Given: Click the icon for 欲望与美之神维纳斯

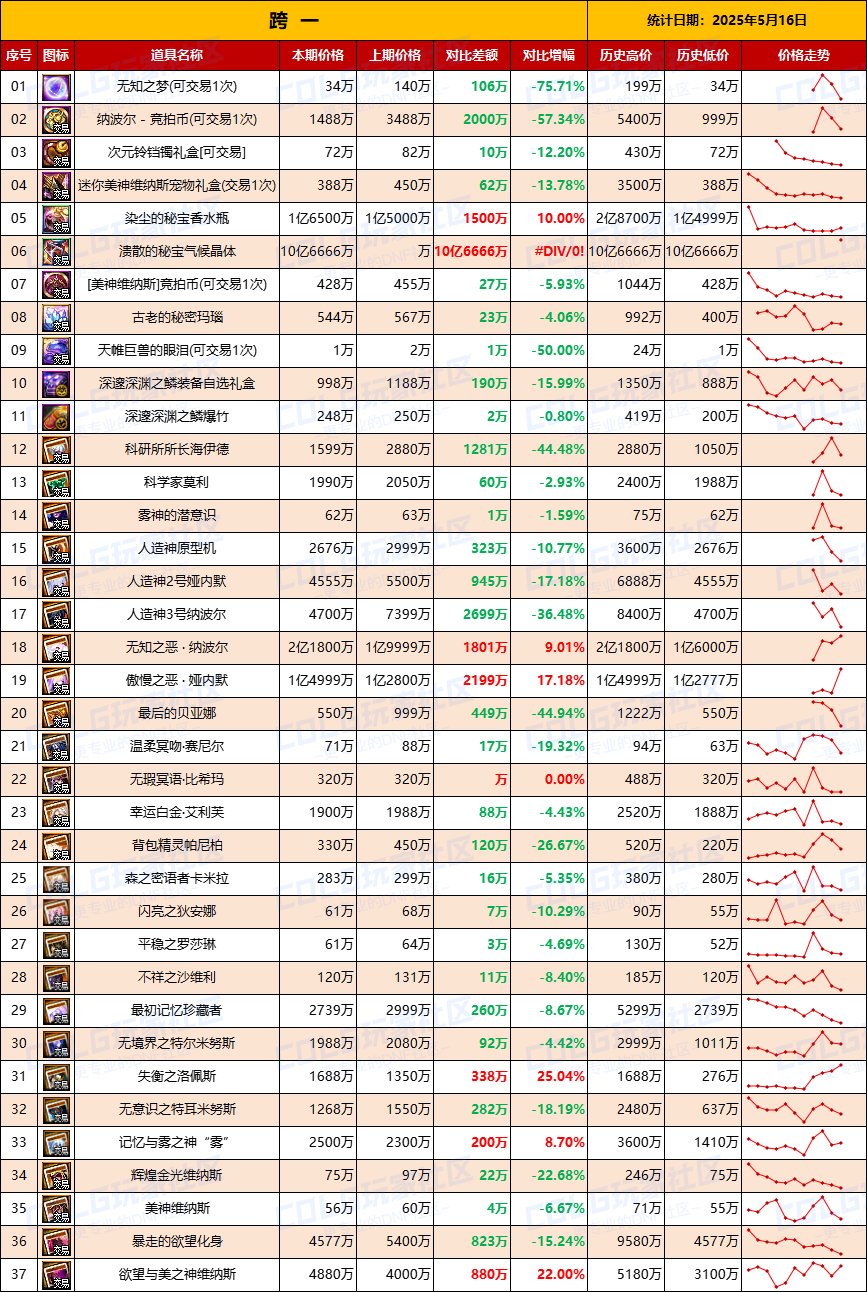Looking at the screenshot, I should pyautogui.click(x=56, y=1275).
